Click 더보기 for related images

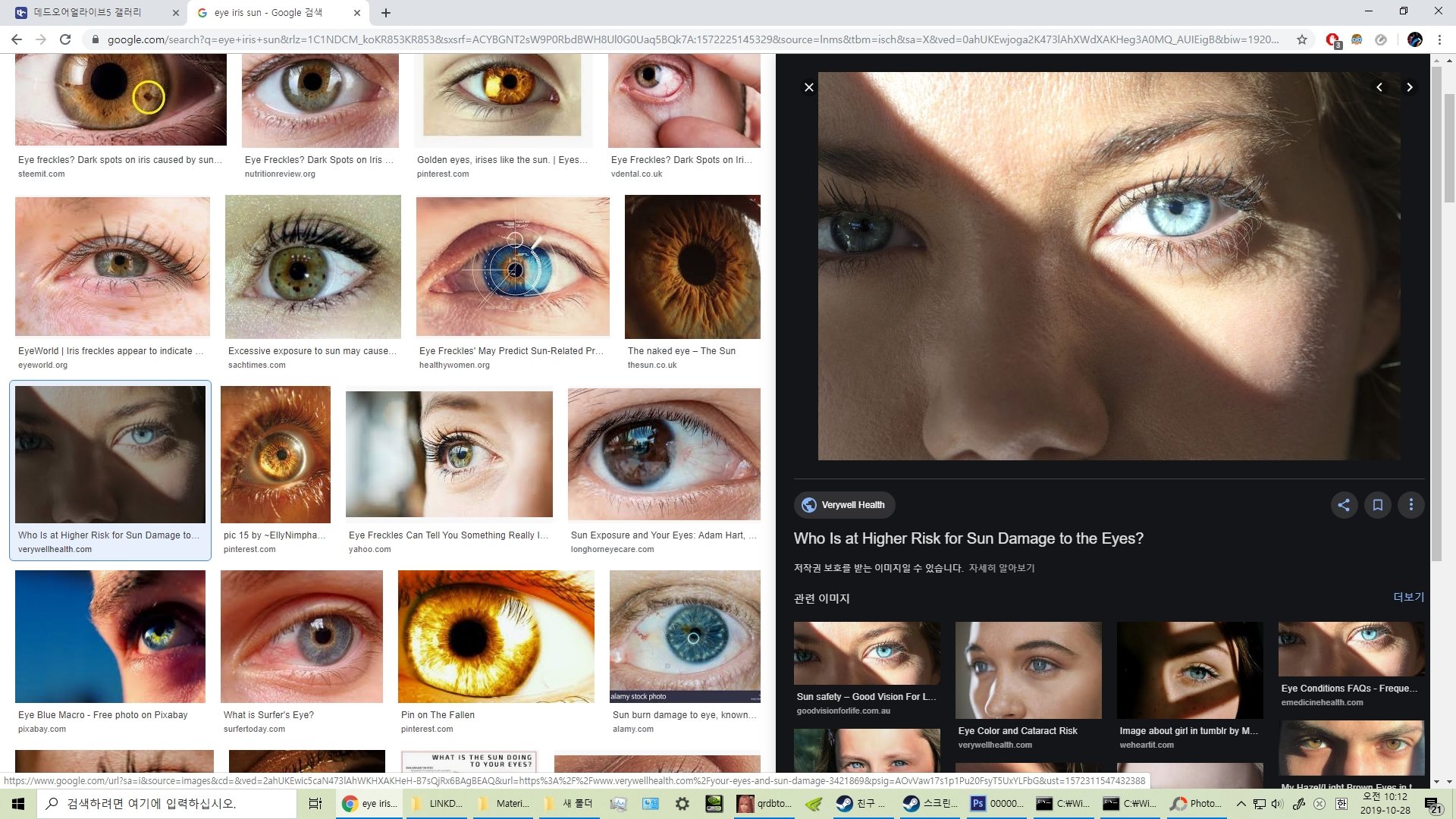1408,598
